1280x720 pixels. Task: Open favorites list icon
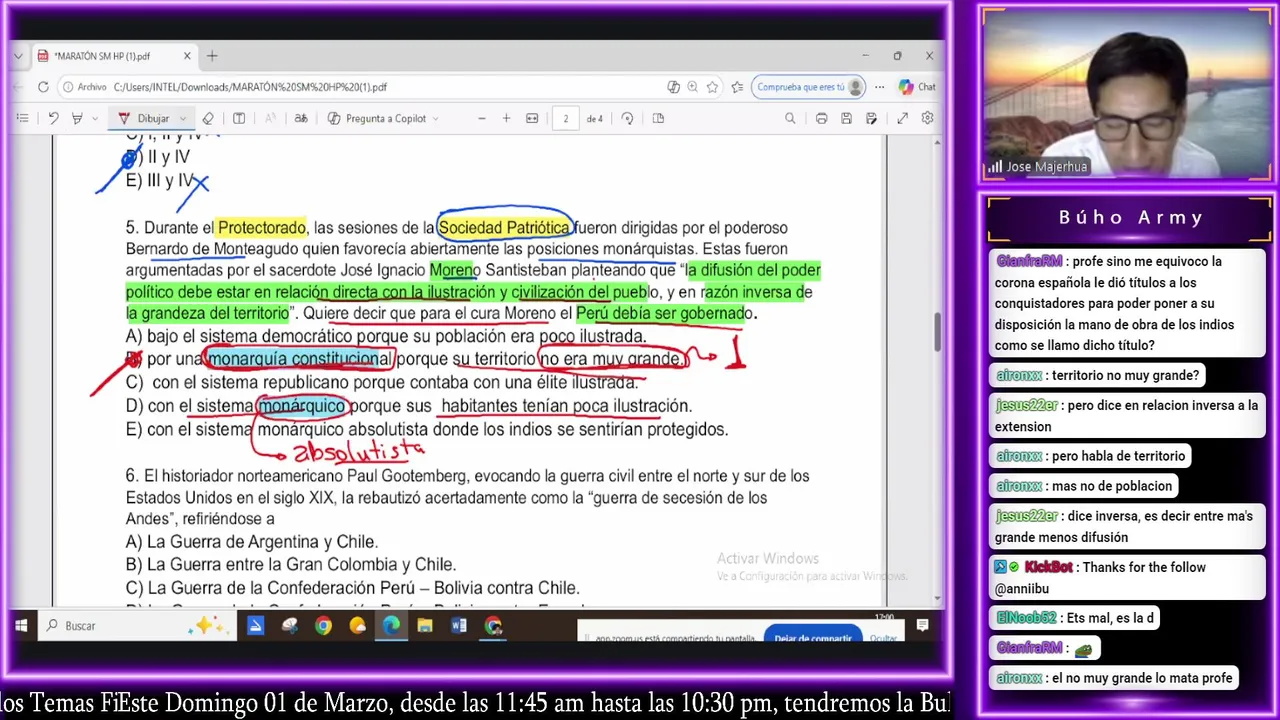tap(737, 87)
